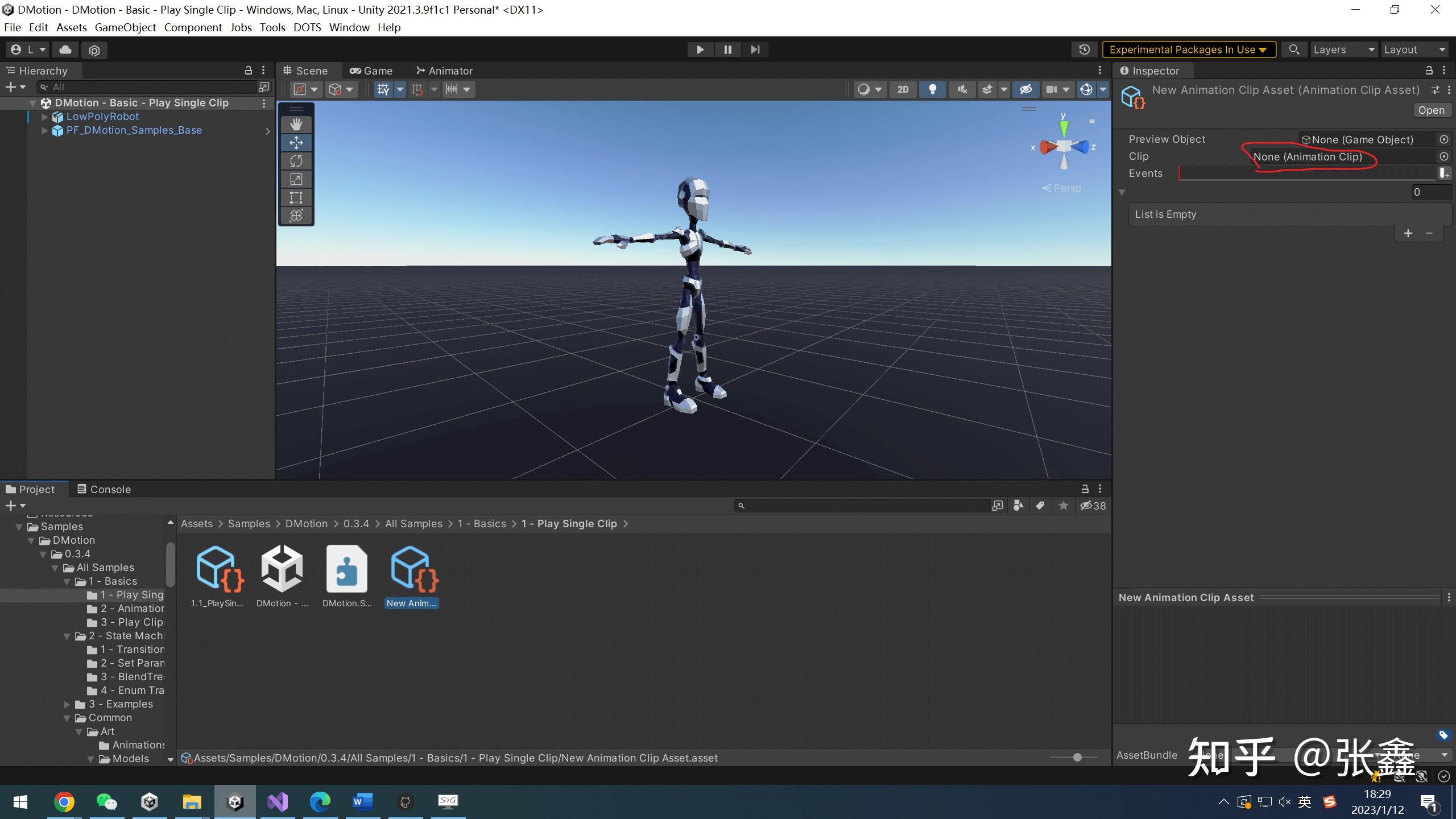Image resolution: width=1456 pixels, height=819 pixels.
Task: Open the Undo History icon
Action: (1084, 49)
